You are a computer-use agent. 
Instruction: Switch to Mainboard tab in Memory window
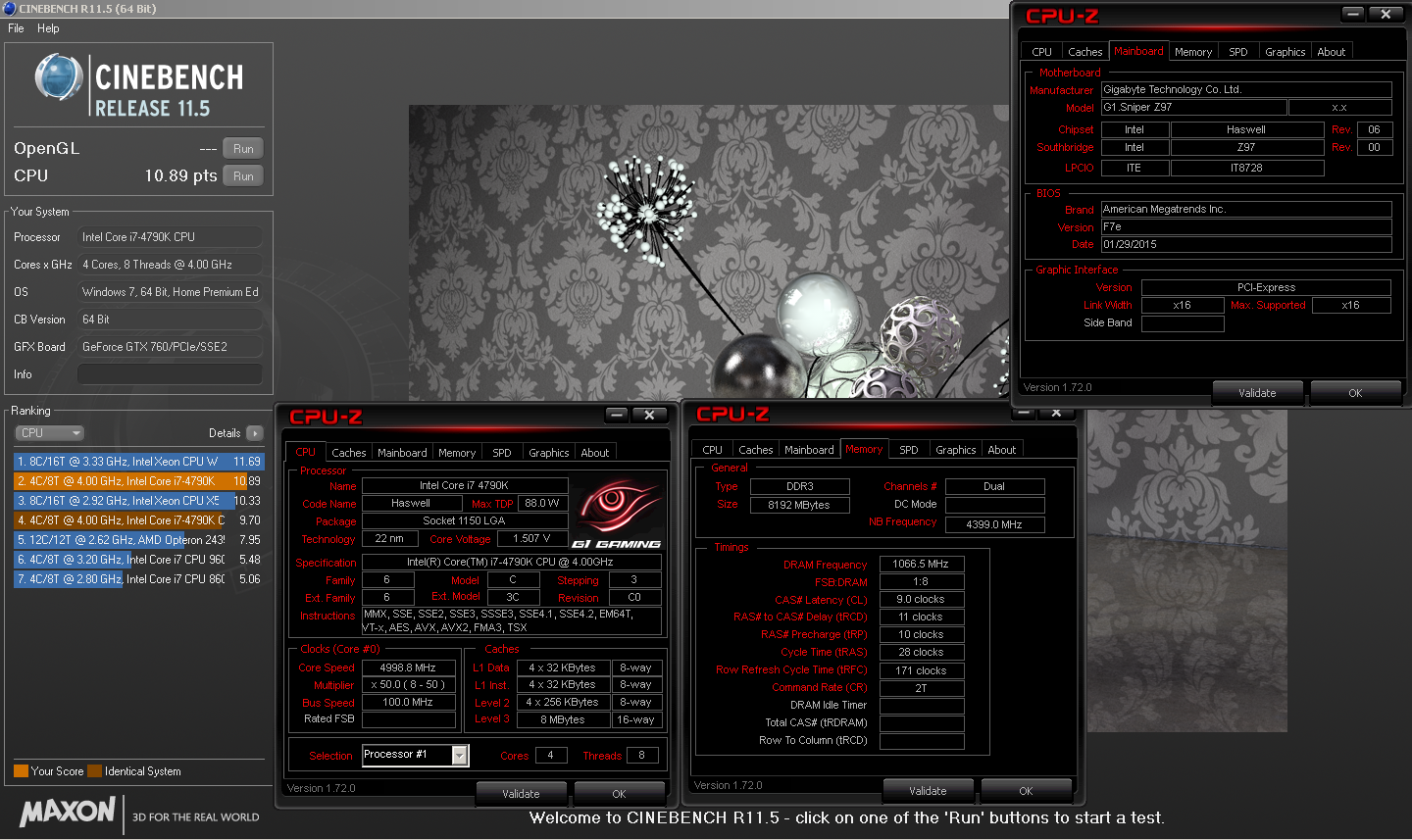pyautogui.click(x=809, y=450)
